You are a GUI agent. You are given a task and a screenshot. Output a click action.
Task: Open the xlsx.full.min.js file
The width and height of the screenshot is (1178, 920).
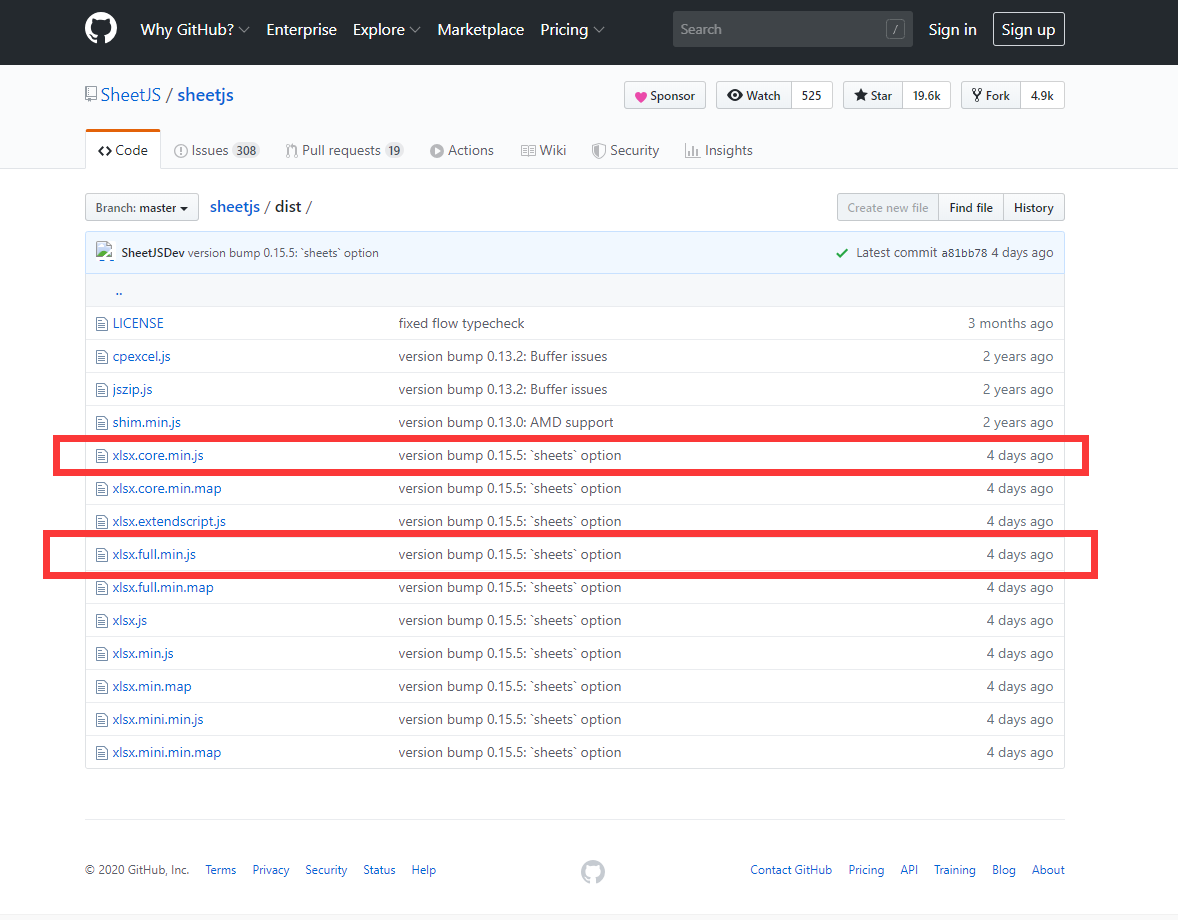(154, 554)
